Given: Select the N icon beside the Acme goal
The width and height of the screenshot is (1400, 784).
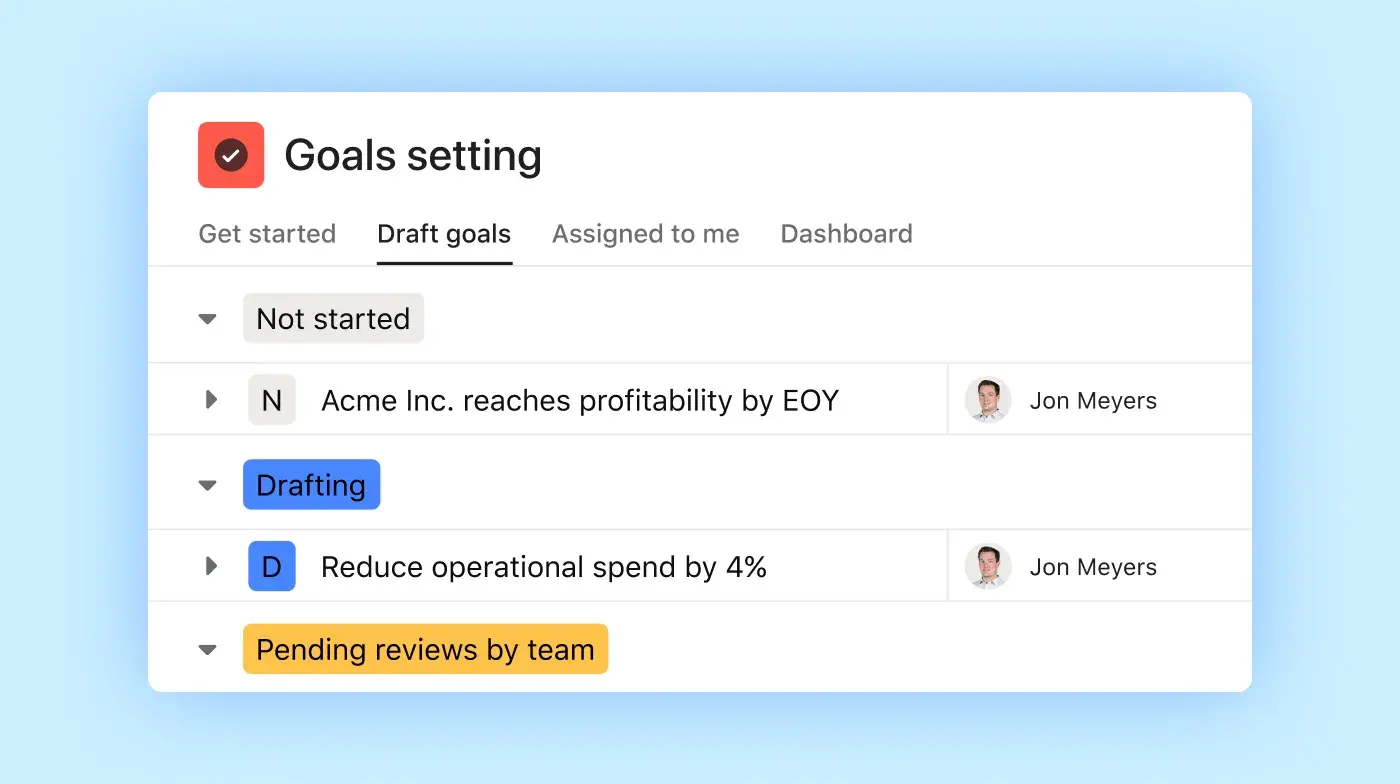Looking at the screenshot, I should 271,399.
